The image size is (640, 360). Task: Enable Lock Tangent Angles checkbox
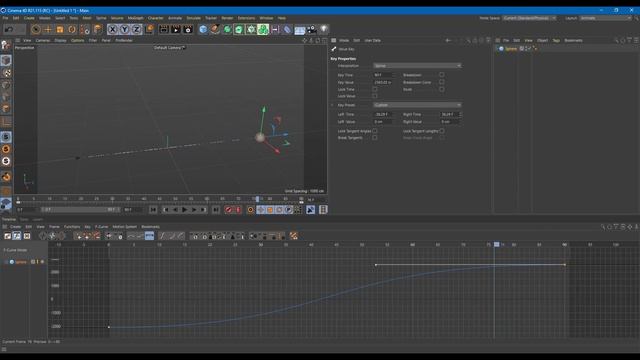coord(375,131)
